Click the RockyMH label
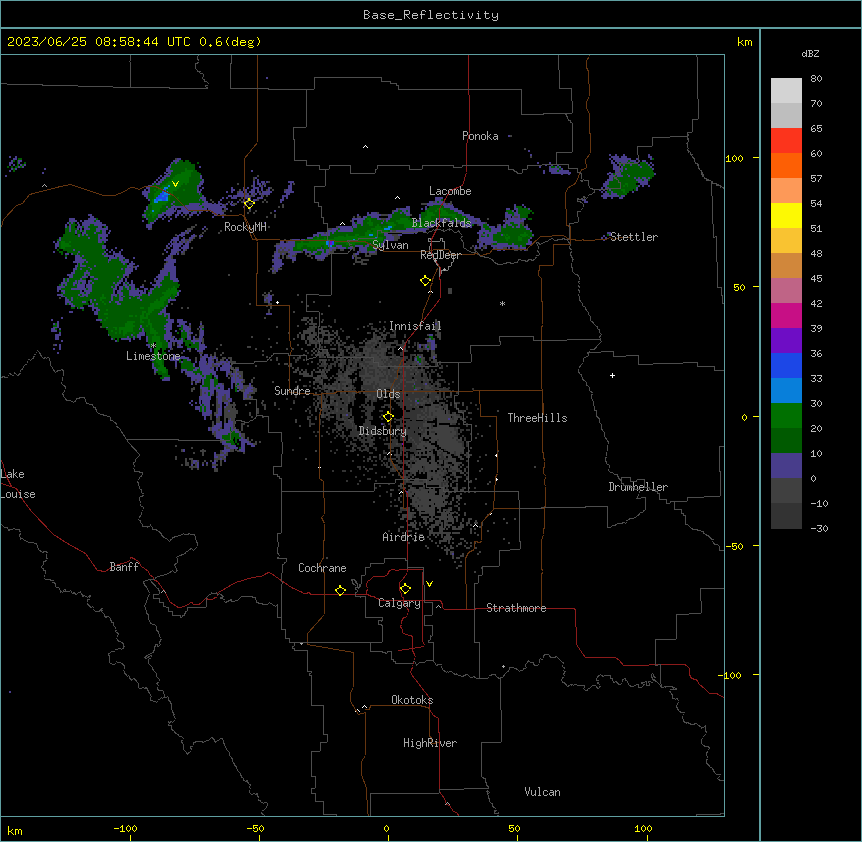Screen dimensions: 862x842 245,227
